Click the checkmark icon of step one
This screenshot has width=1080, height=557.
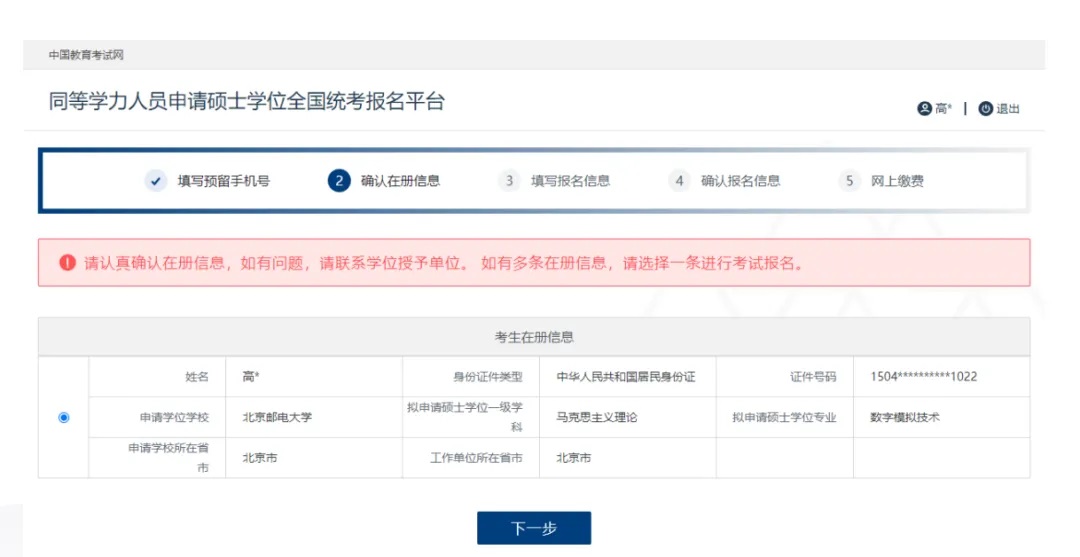pyautogui.click(x=155, y=181)
